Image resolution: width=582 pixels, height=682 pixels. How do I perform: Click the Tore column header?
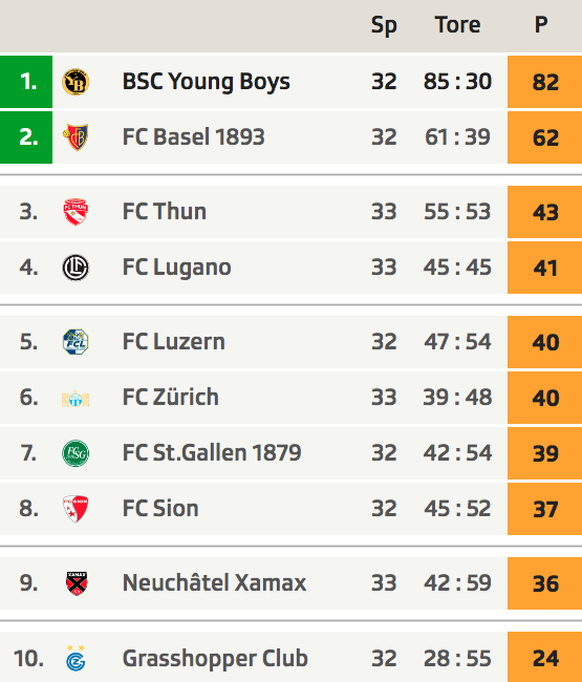click(458, 25)
